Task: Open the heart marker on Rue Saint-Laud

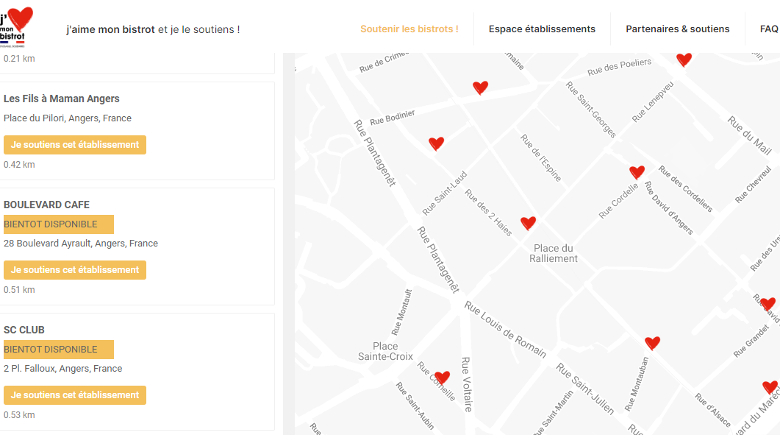Action: pos(436,144)
